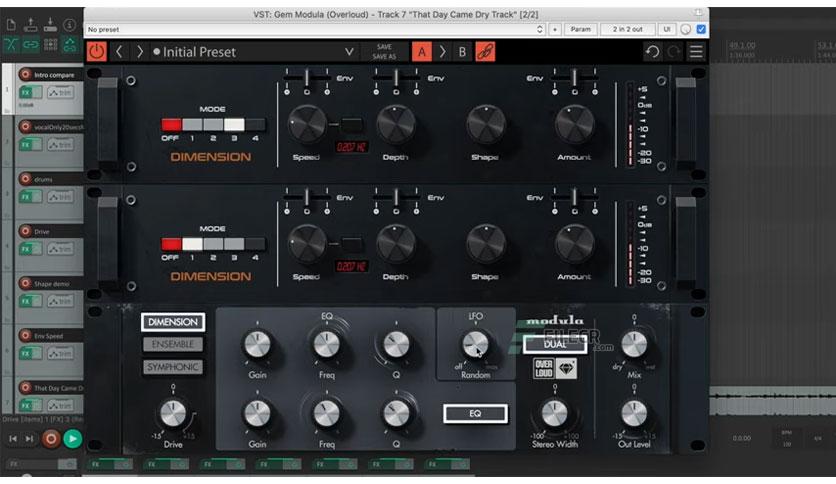
Task: Click the LFO Random knob
Action: 475,344
